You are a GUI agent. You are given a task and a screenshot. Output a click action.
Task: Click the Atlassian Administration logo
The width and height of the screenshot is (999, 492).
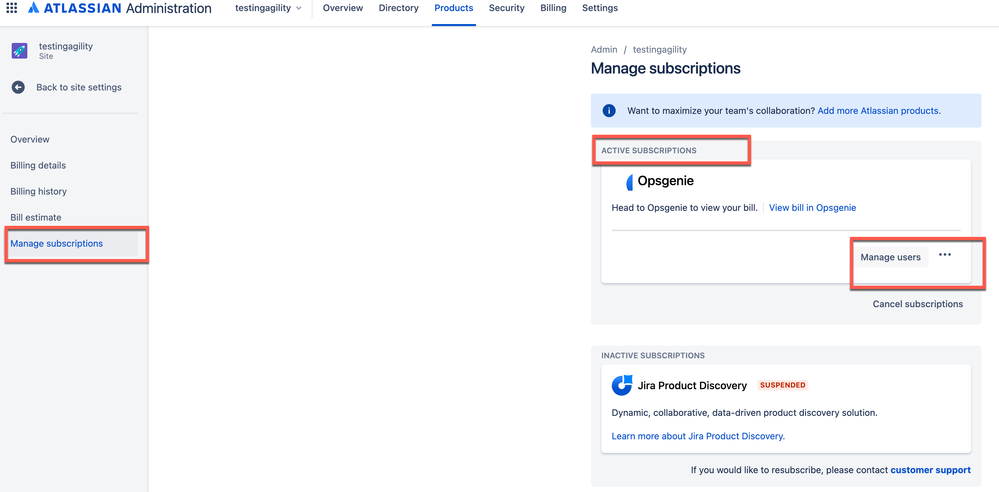pyautogui.click(x=120, y=8)
